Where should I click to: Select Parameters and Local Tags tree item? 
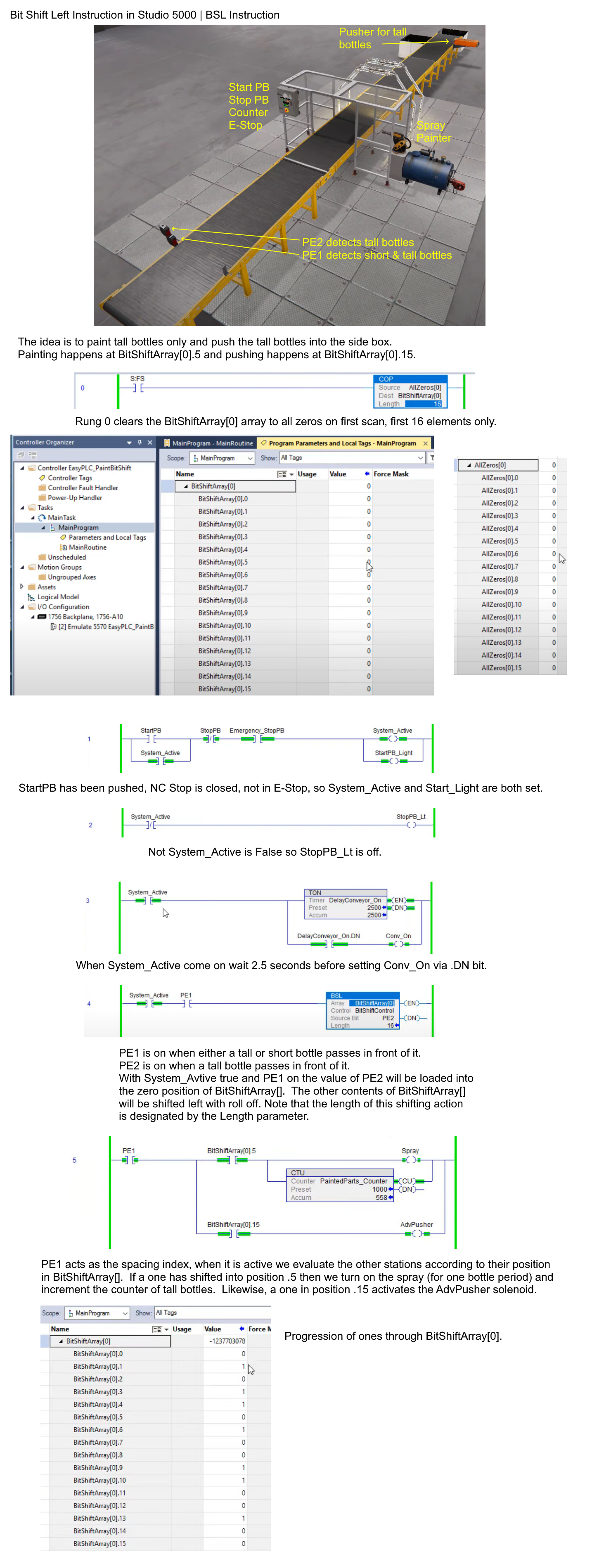click(x=107, y=537)
